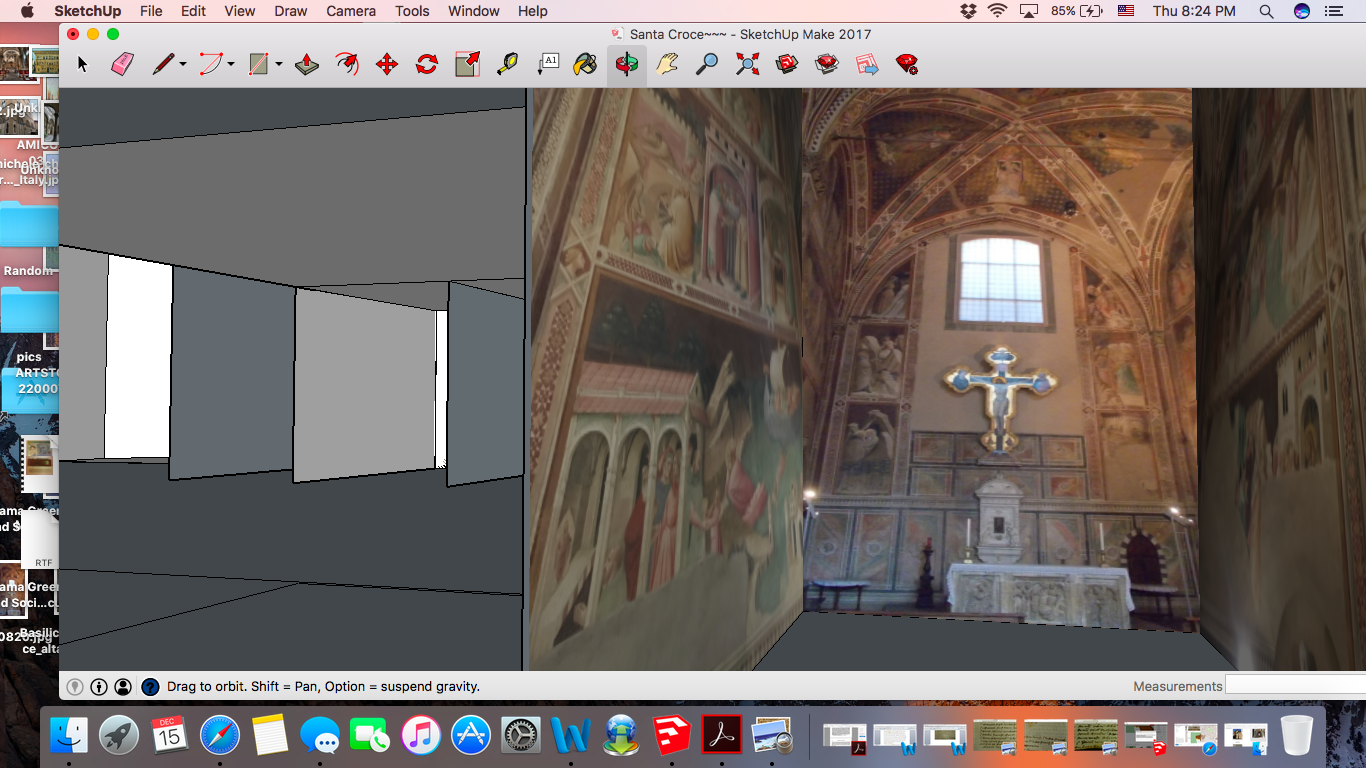1366x768 pixels.
Task: Choose the Zoom magnifier tool
Action: point(707,65)
